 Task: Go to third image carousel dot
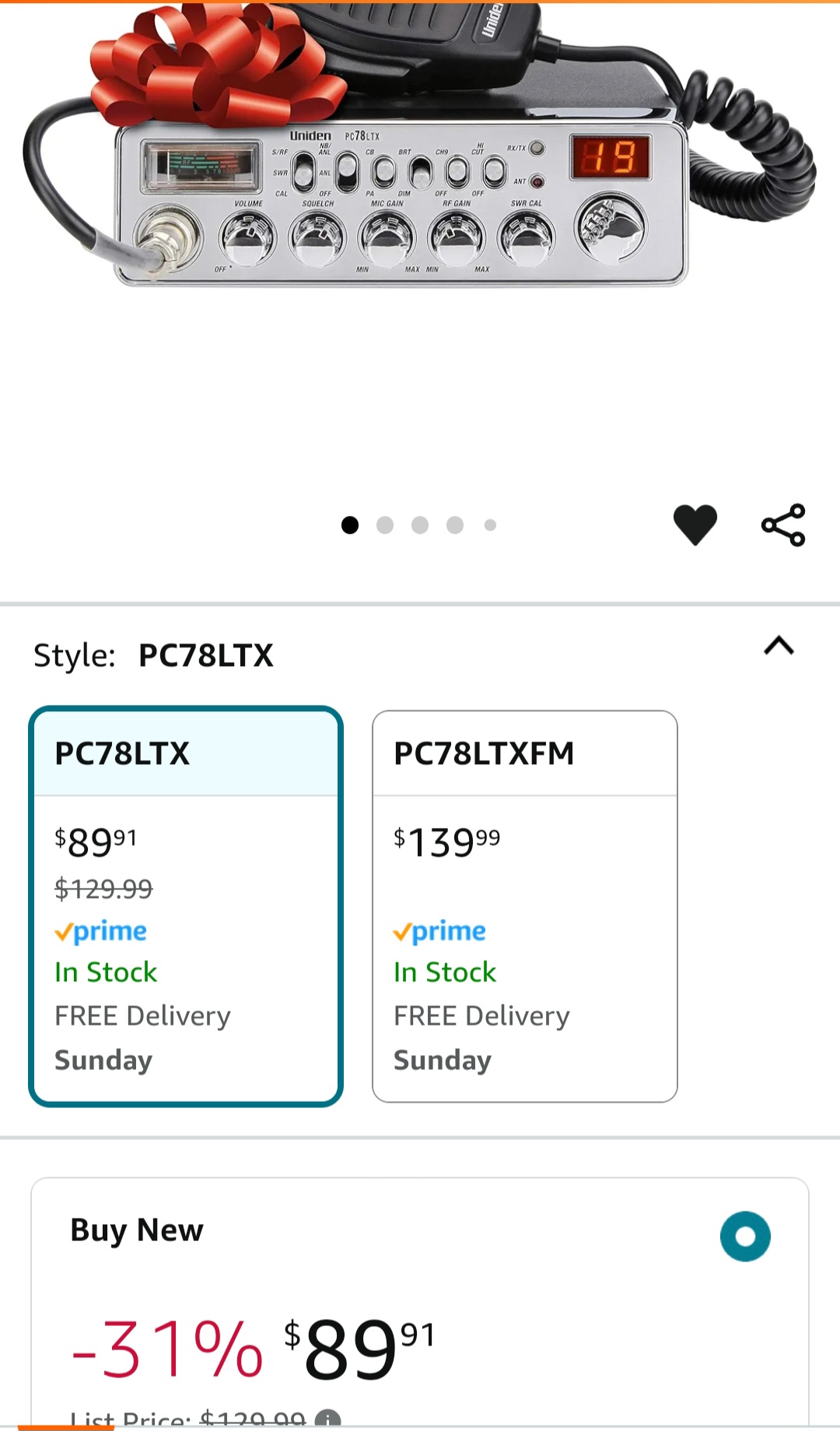420,525
